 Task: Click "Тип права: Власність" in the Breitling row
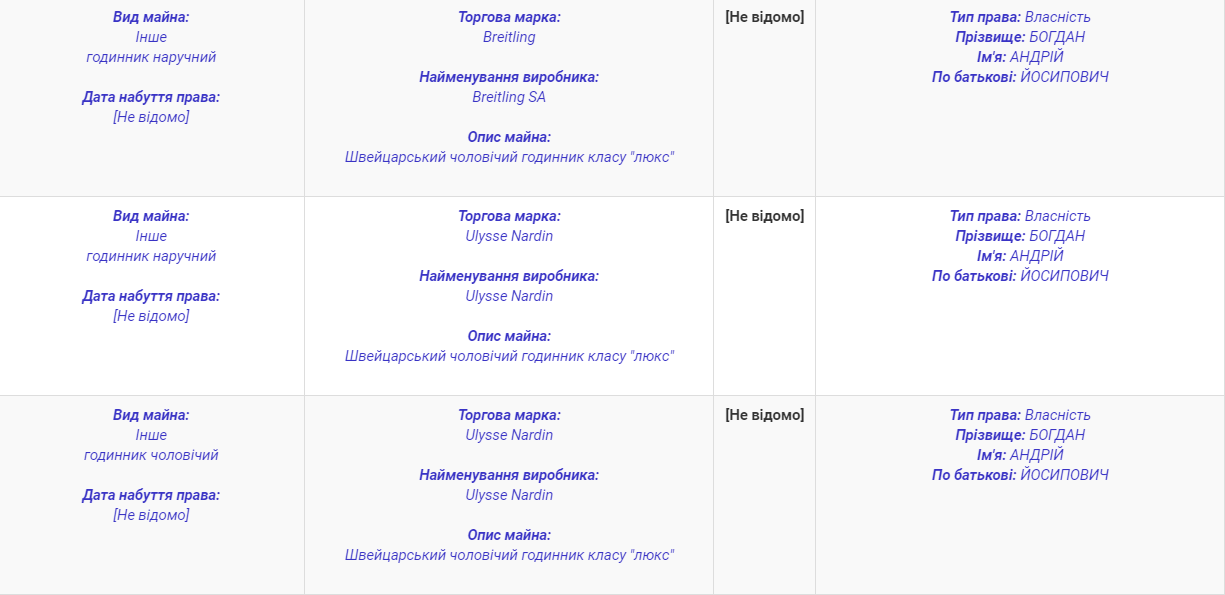tap(1020, 17)
